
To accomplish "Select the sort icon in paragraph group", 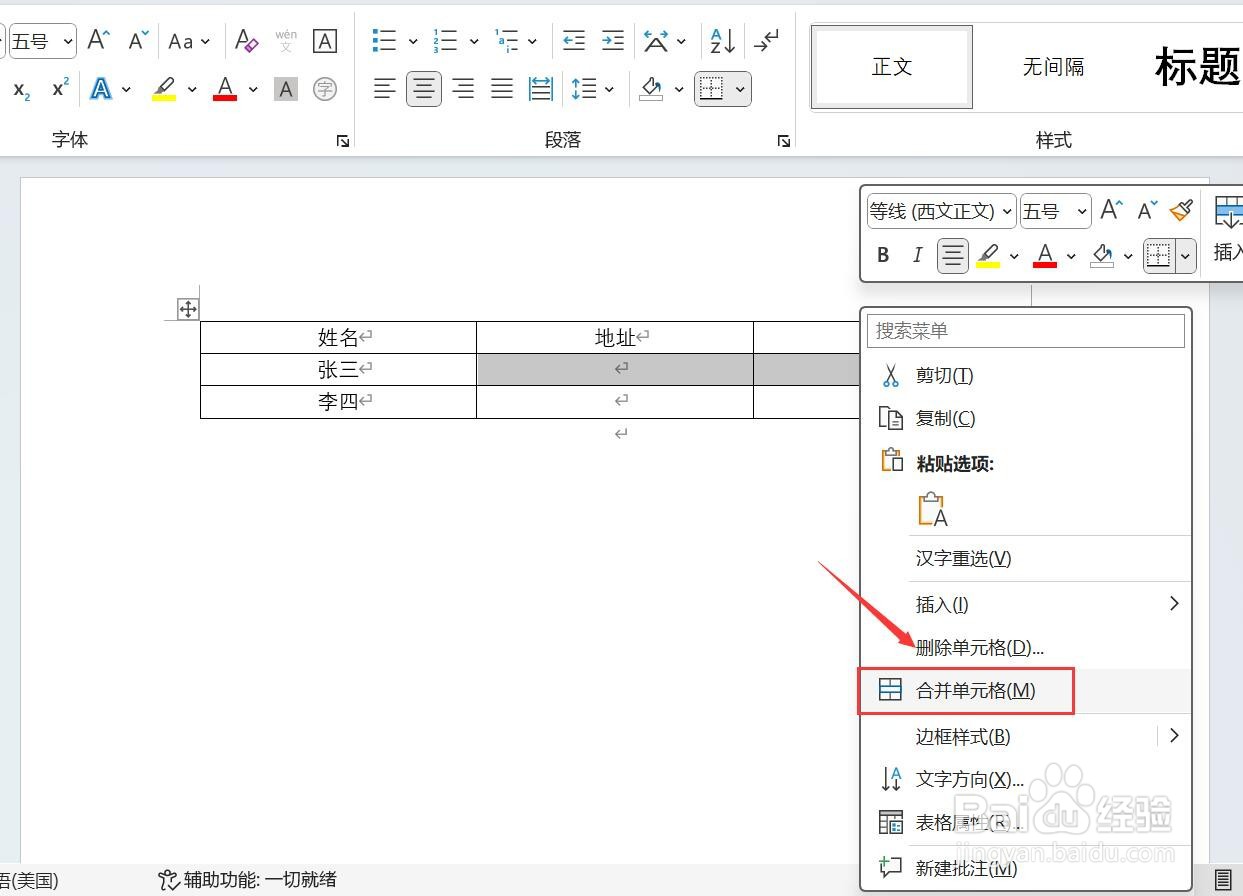I will click(721, 40).
